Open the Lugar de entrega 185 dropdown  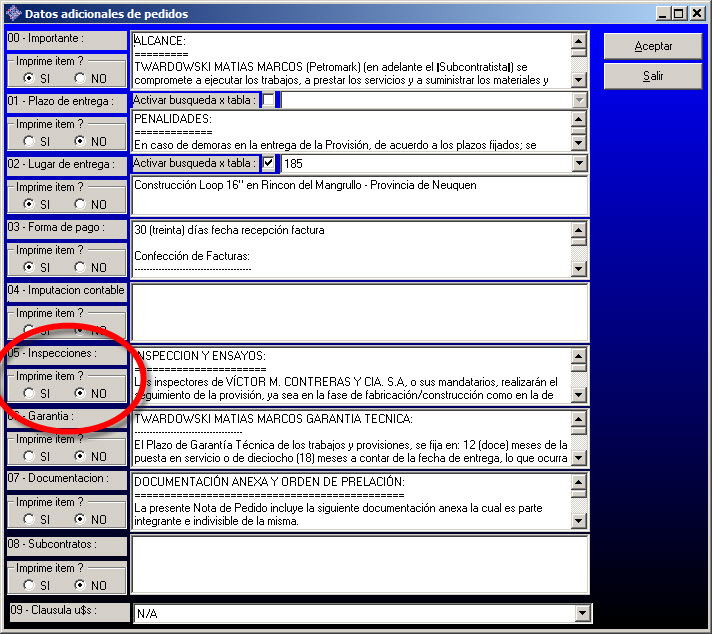[579, 163]
